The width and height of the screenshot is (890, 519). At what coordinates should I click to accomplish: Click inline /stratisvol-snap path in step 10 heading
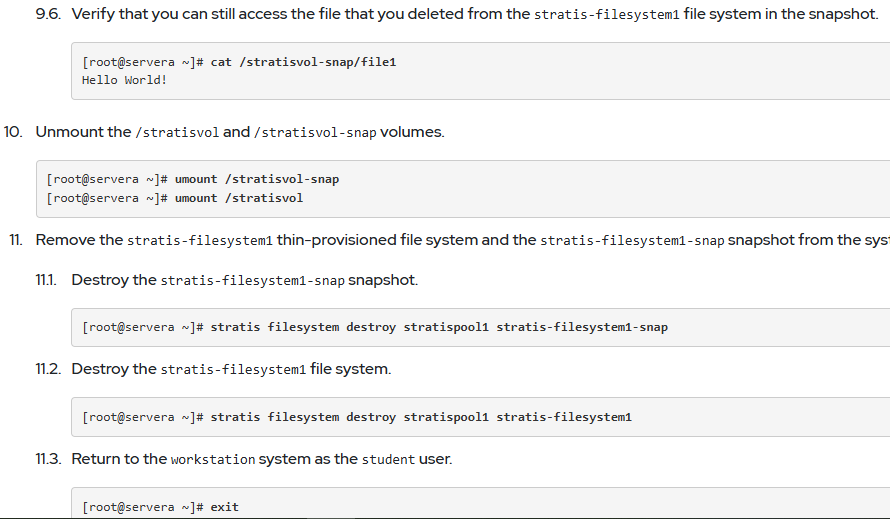[315, 133]
